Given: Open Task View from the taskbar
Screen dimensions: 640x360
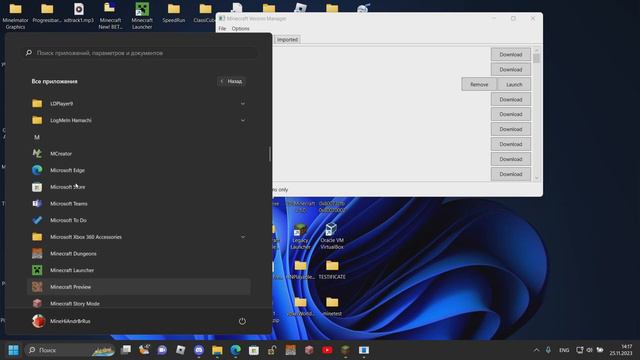Looking at the screenshot, I should pos(126,350).
